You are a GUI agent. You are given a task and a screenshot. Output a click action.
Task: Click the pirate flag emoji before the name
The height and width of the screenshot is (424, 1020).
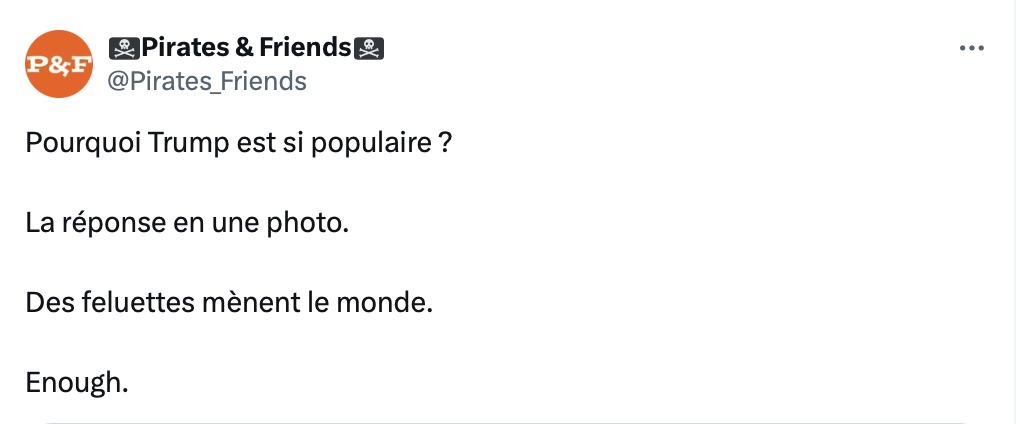coord(124,48)
